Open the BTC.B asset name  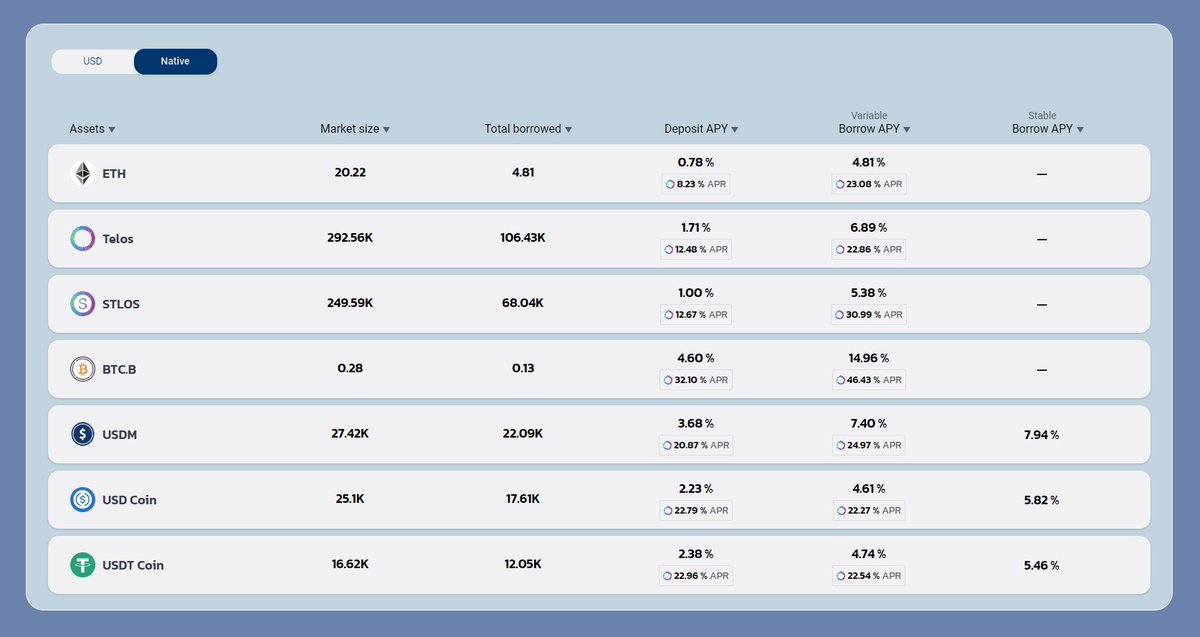[119, 369]
